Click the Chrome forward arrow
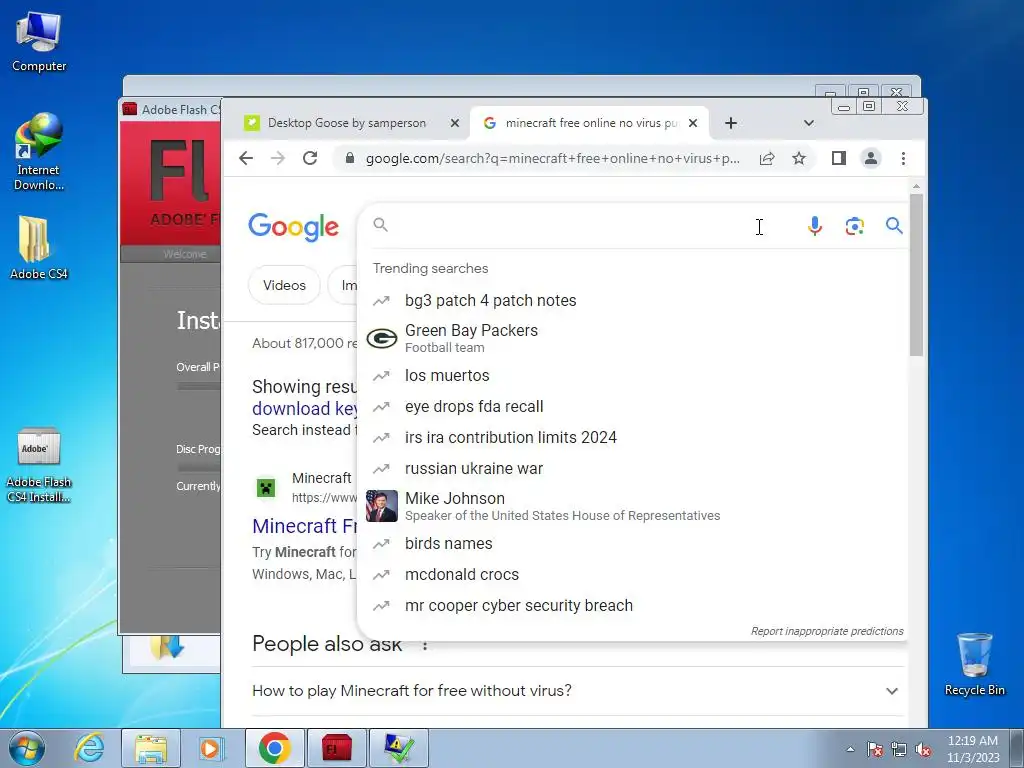The width and height of the screenshot is (1024, 768). click(278, 158)
